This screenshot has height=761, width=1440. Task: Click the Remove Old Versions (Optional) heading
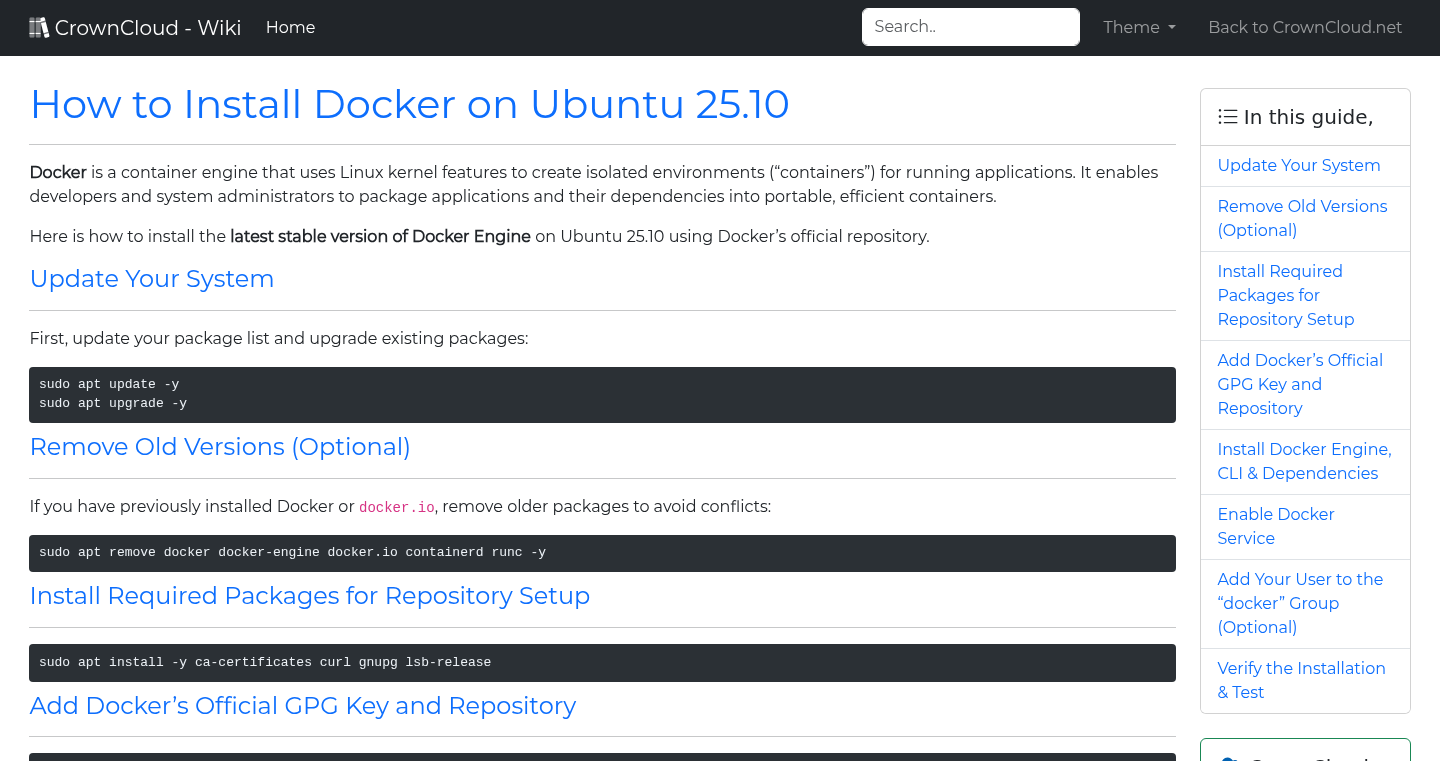[220, 446]
